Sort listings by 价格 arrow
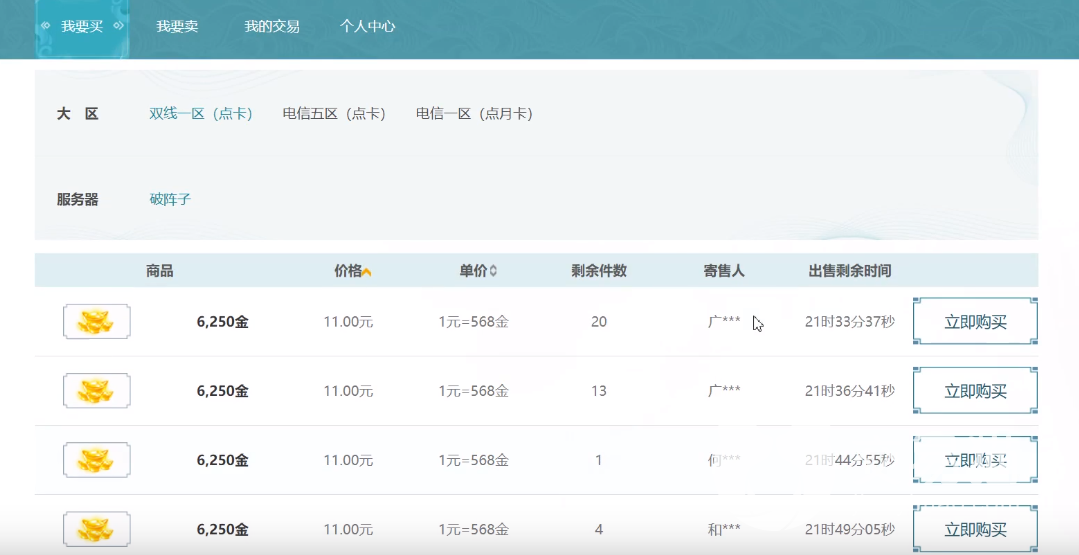1079x555 pixels. (367, 272)
